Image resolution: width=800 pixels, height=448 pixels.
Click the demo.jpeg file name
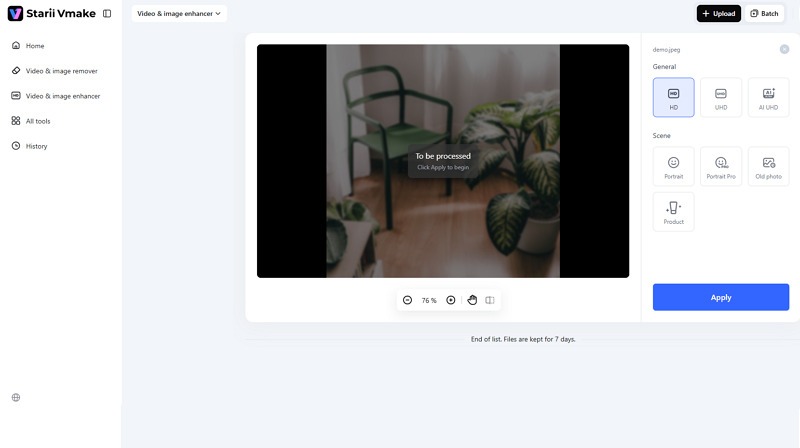coord(666,49)
